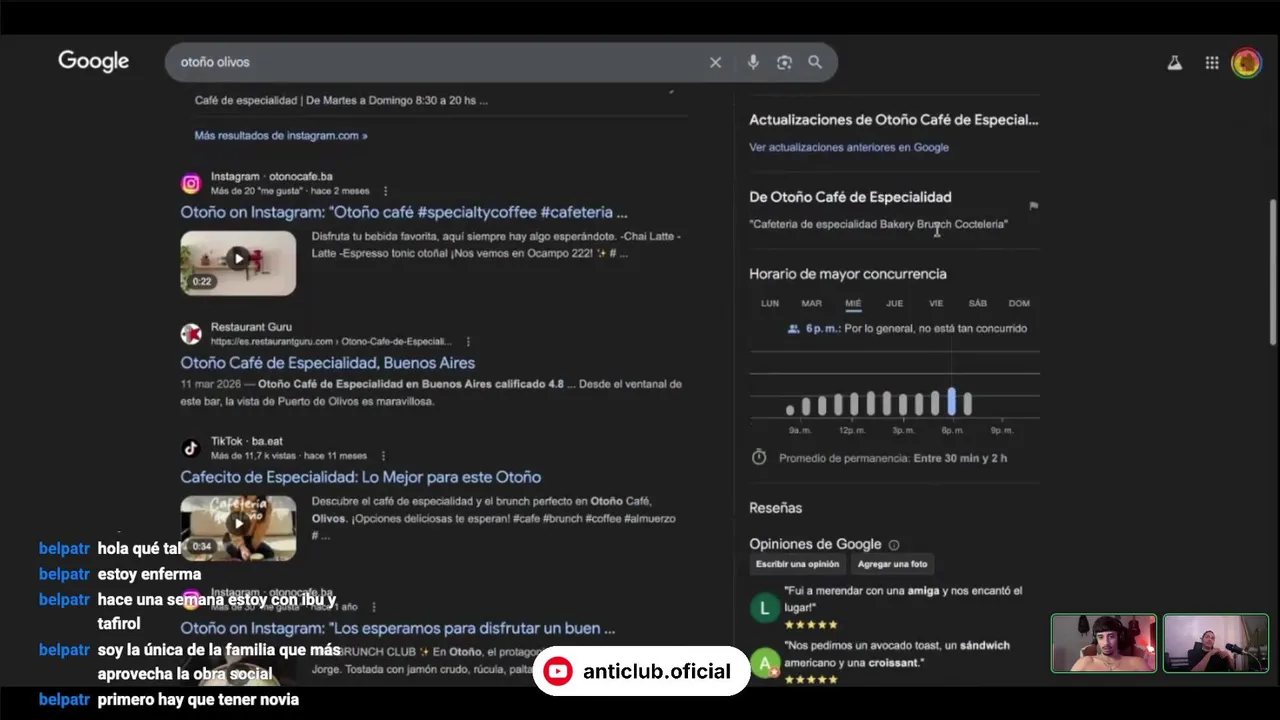
Task: Click the TikTok ba.eat favicon
Action: [x=191, y=448]
